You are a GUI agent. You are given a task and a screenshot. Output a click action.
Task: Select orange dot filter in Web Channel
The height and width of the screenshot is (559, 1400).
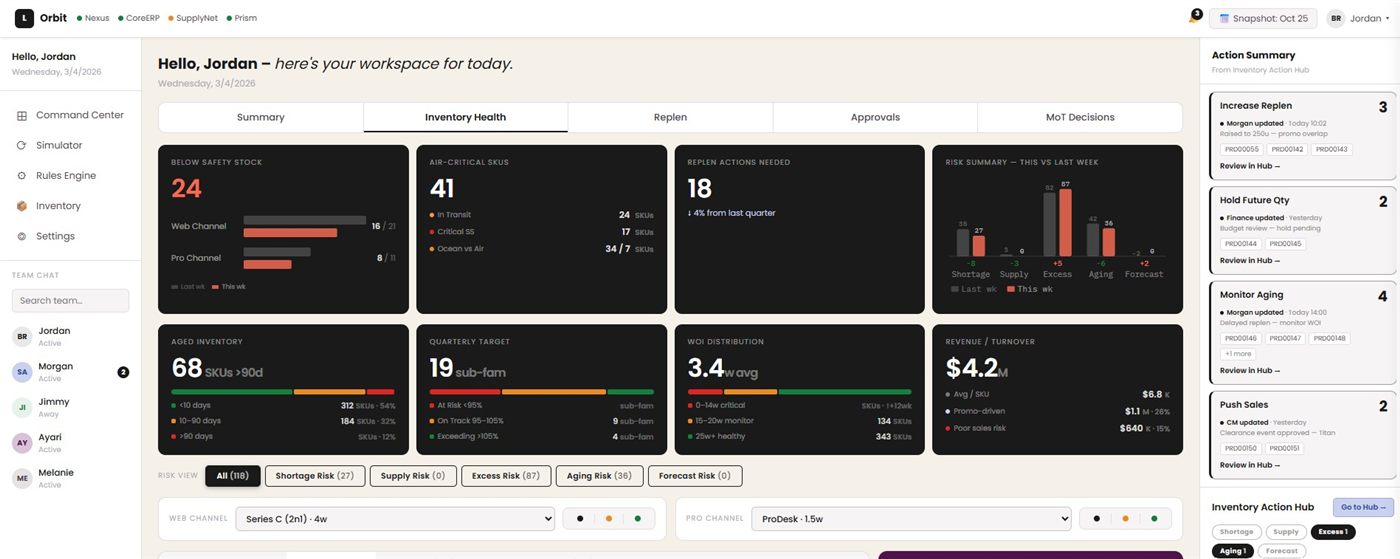coord(609,518)
